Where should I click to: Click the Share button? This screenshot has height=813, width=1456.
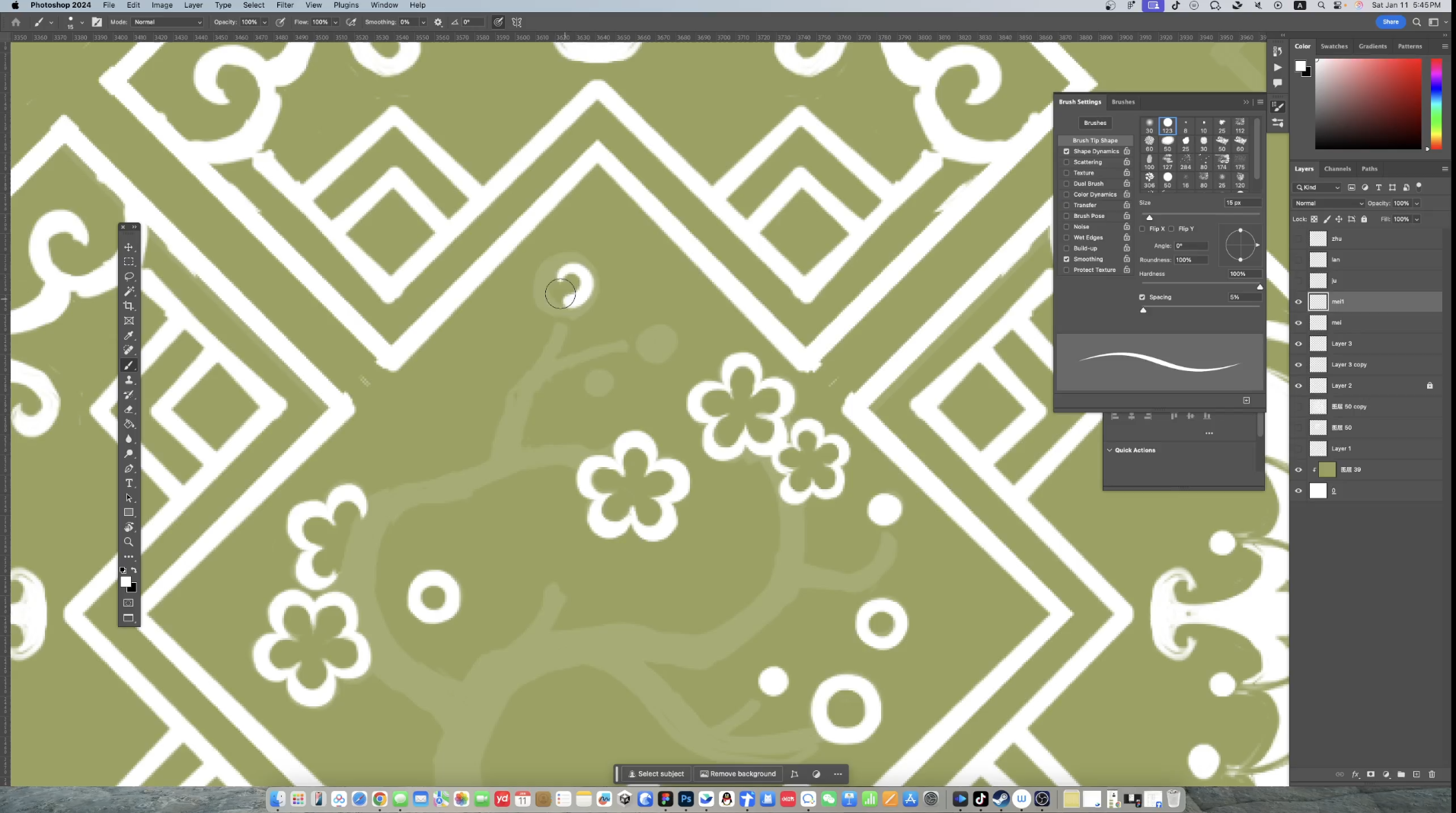tap(1391, 22)
